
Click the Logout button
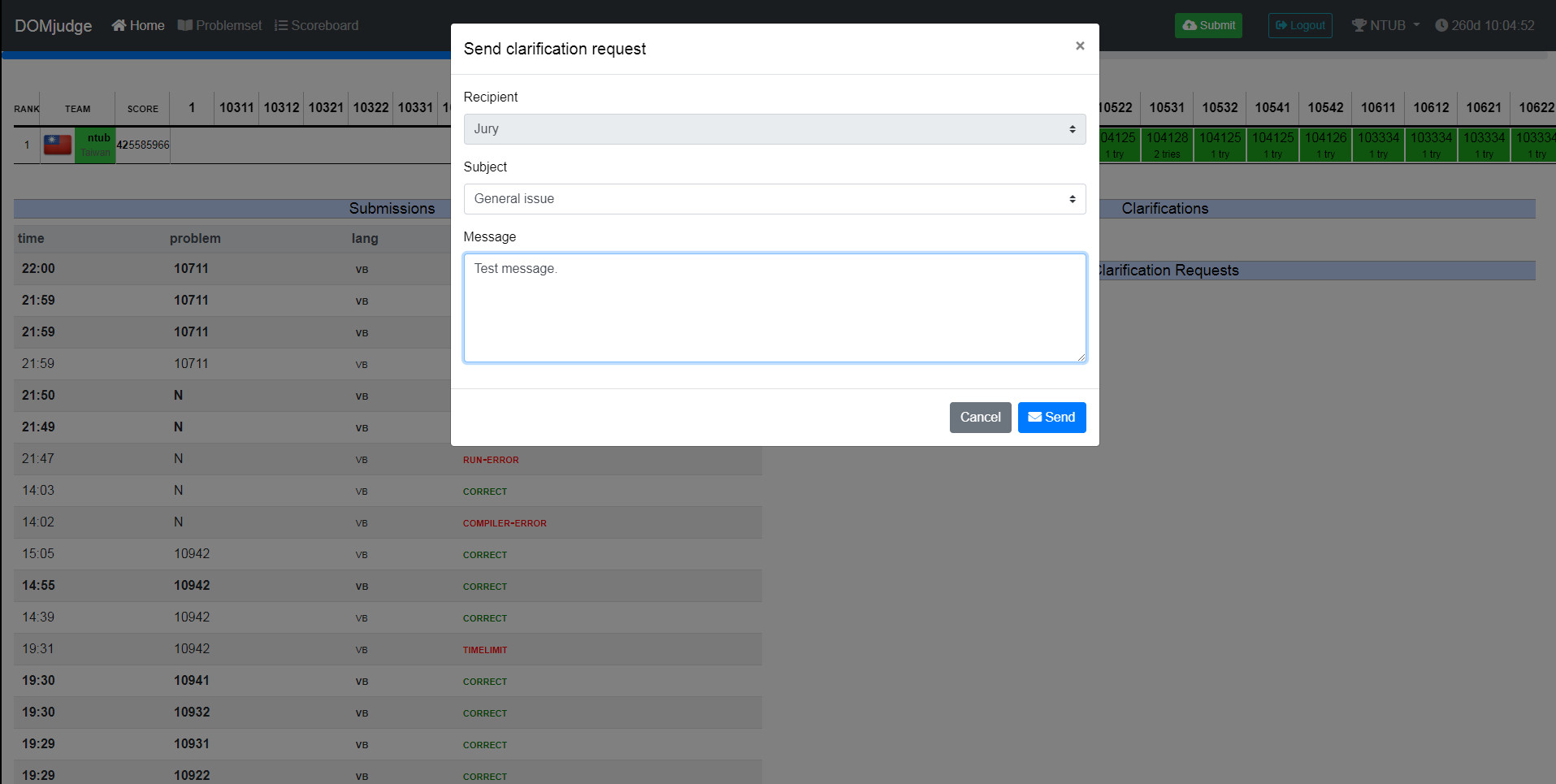[1299, 25]
